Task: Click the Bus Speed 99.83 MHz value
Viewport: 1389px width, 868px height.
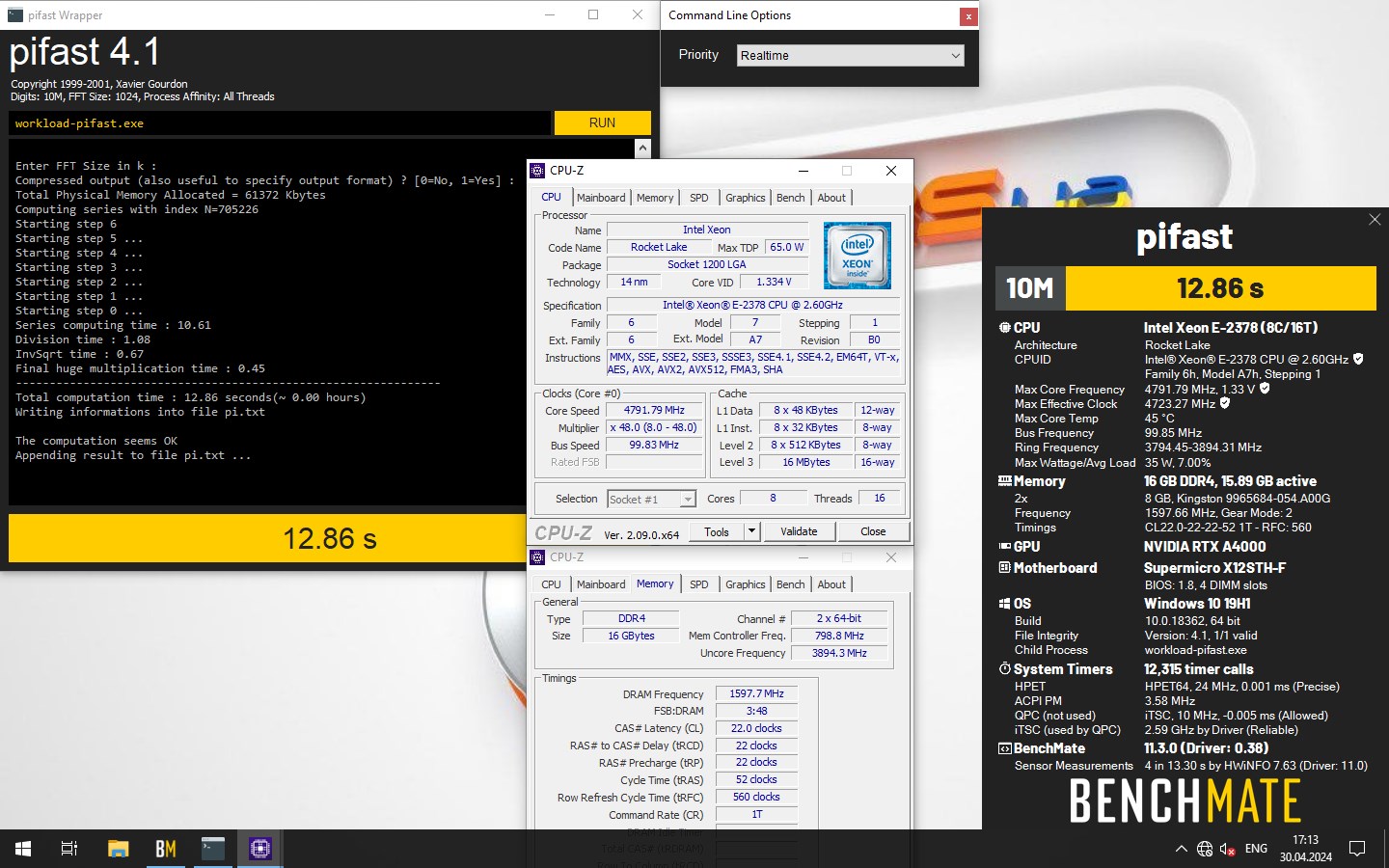Action: (x=654, y=445)
